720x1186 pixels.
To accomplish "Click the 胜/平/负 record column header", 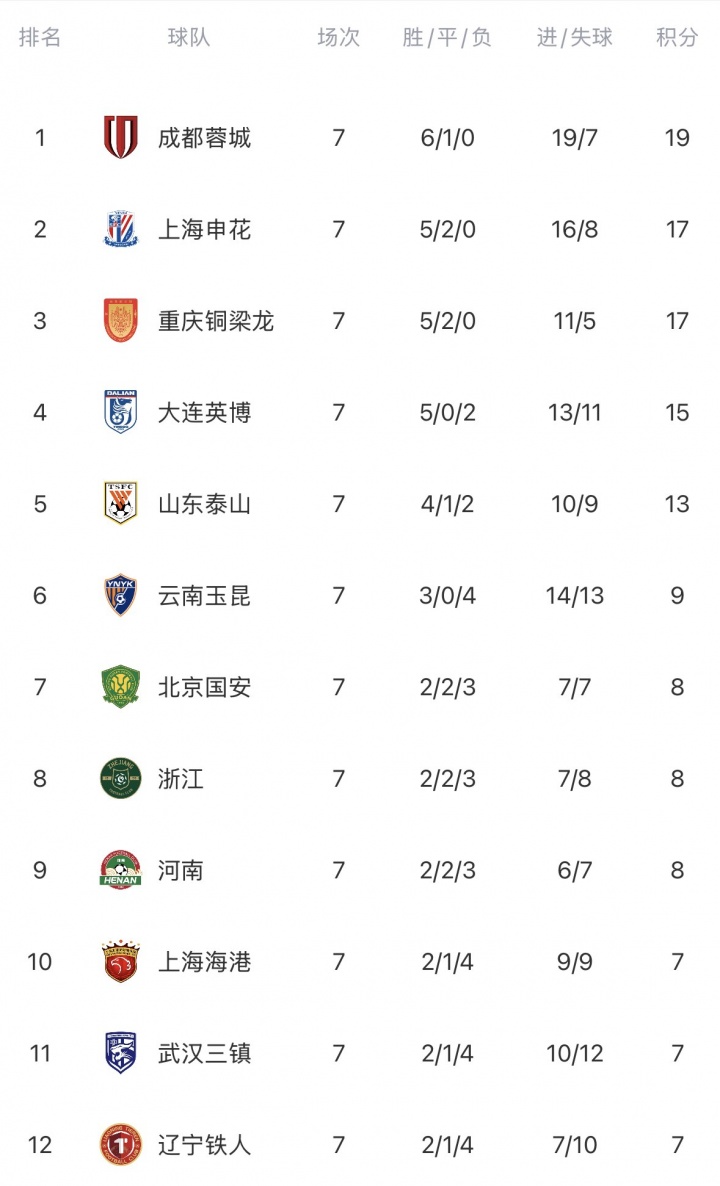I will click(447, 38).
